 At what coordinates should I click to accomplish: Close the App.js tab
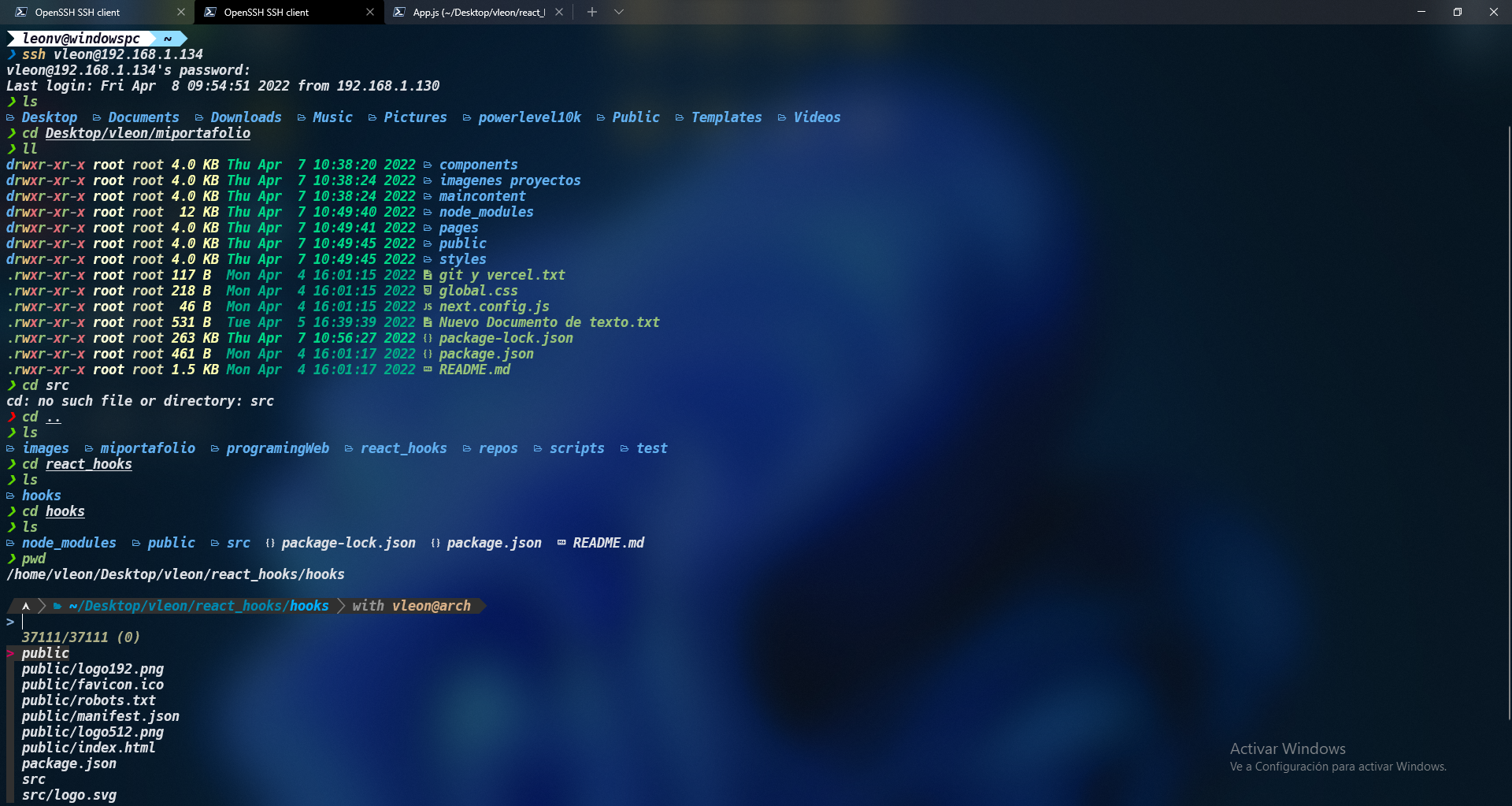point(559,13)
